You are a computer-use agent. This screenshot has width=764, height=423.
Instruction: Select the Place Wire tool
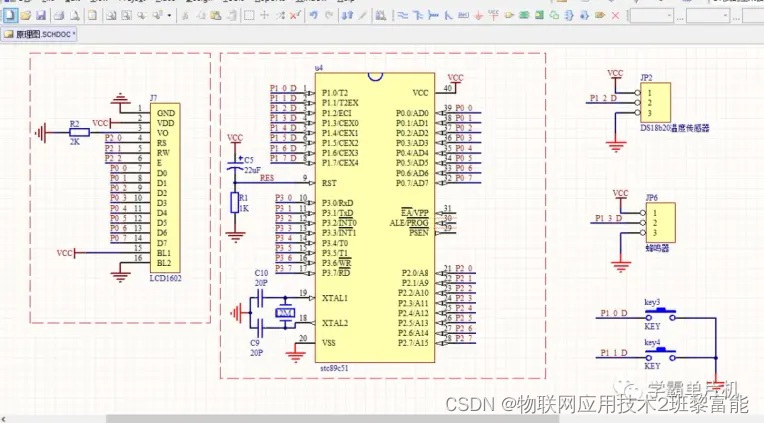coord(402,16)
